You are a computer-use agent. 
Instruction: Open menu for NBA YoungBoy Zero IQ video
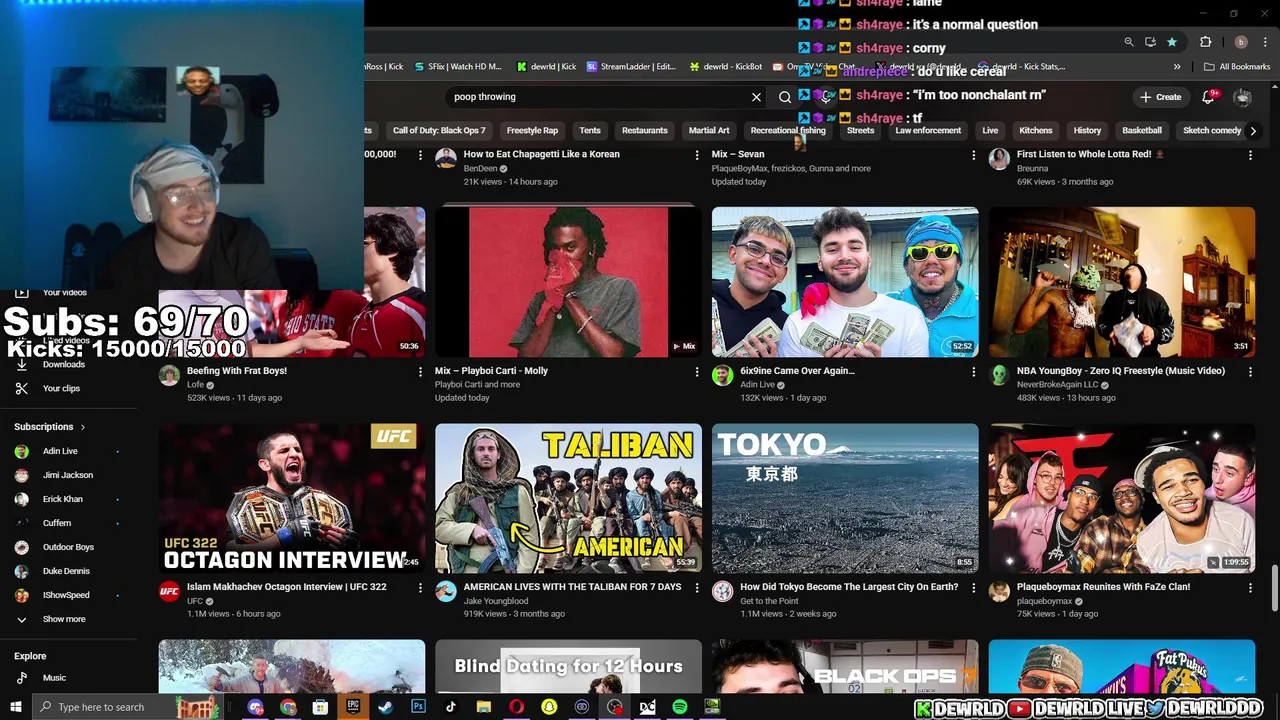pyautogui.click(x=1250, y=371)
